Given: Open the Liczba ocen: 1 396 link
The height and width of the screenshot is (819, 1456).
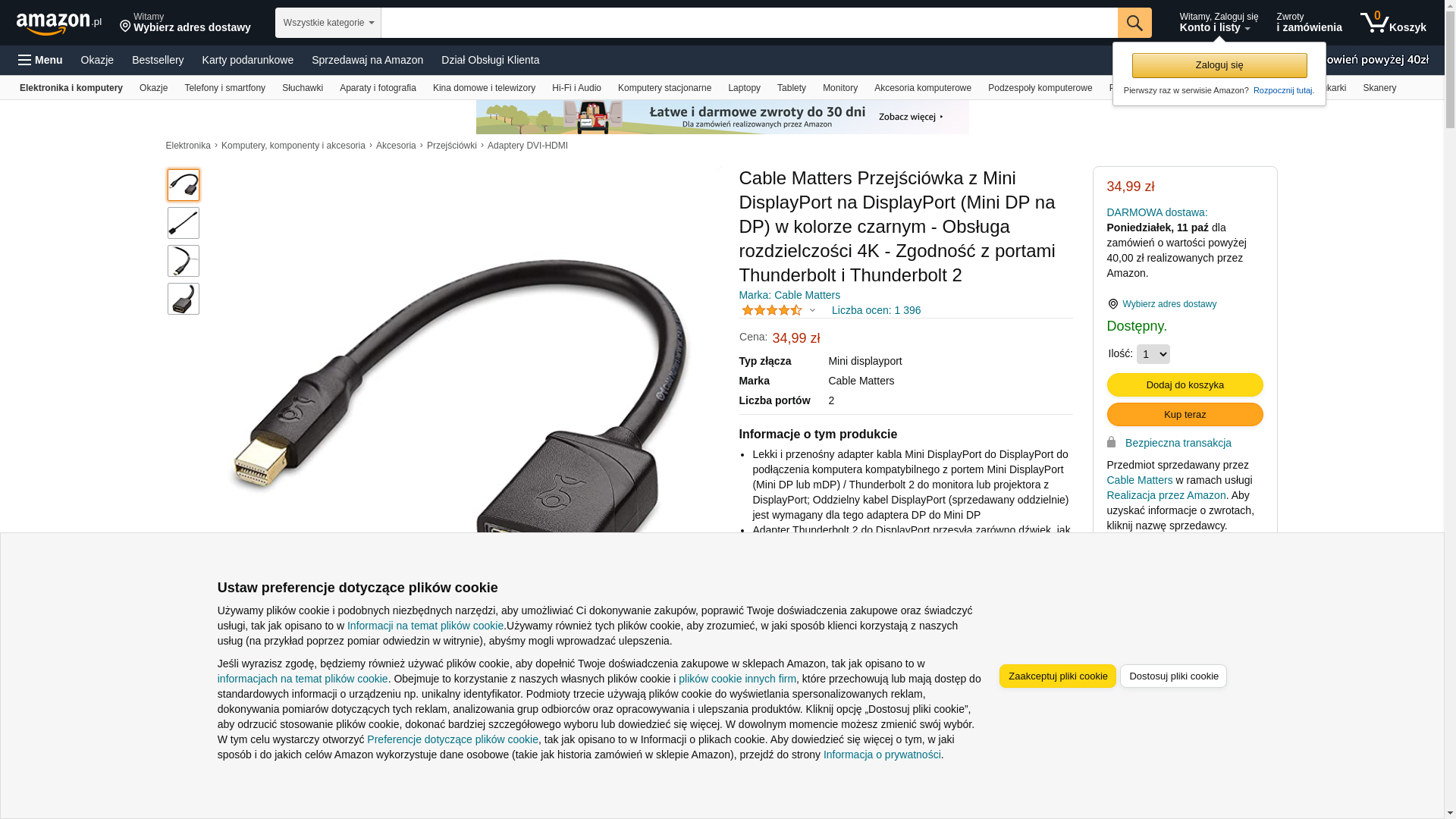Looking at the screenshot, I should coord(876,310).
